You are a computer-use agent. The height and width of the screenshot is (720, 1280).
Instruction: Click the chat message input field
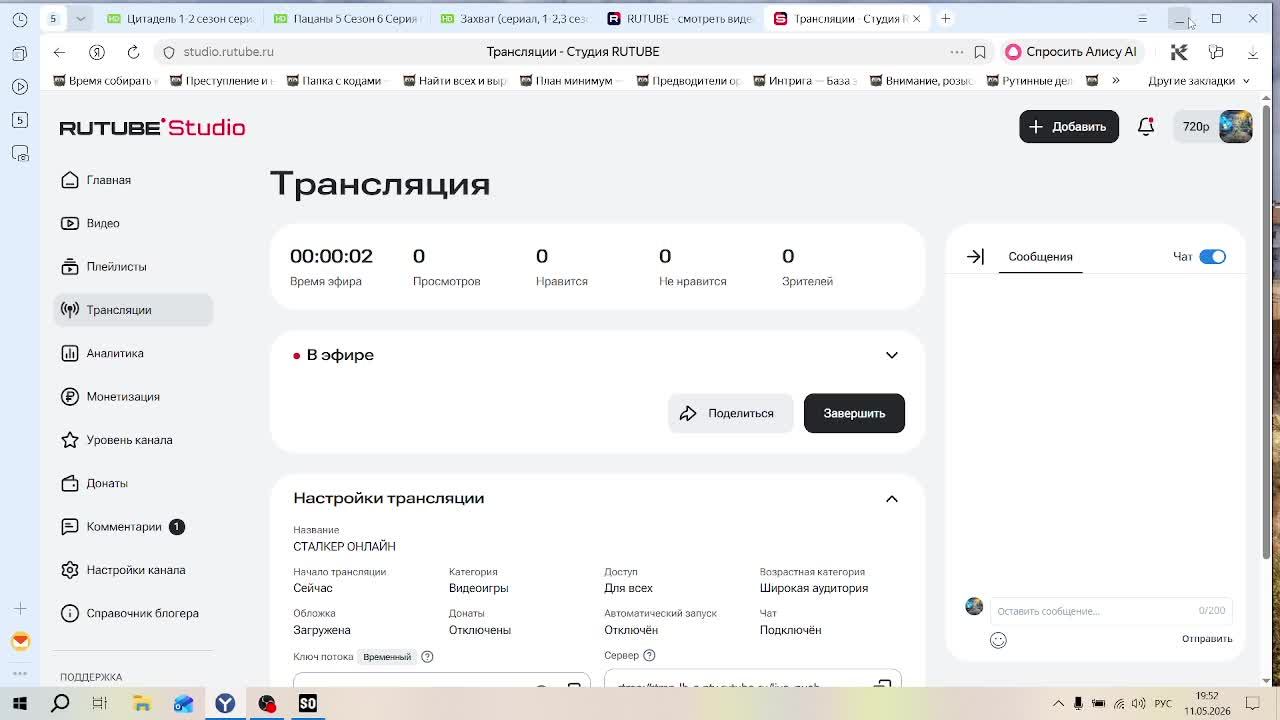1110,611
